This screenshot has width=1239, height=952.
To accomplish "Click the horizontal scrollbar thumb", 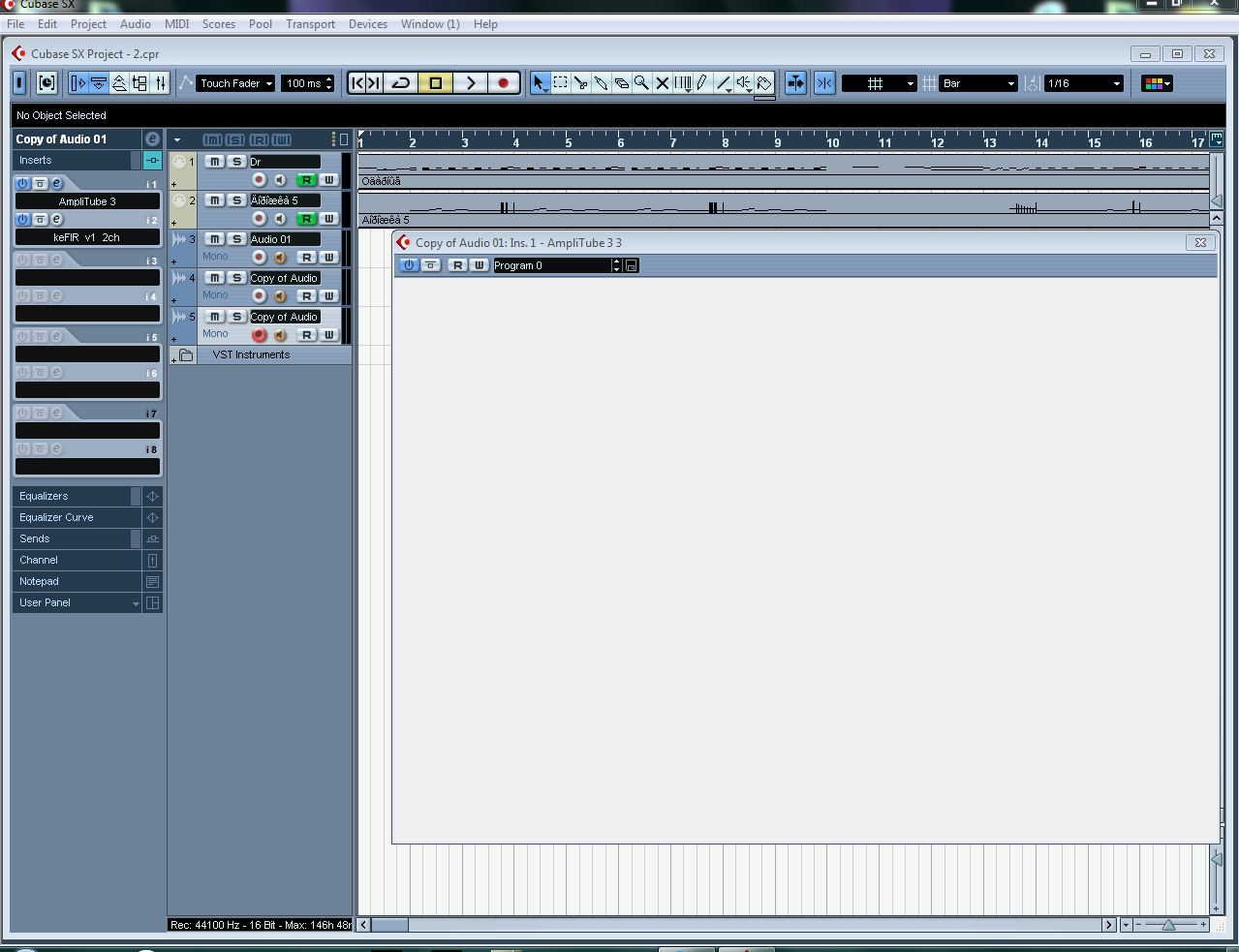I will click(390, 925).
